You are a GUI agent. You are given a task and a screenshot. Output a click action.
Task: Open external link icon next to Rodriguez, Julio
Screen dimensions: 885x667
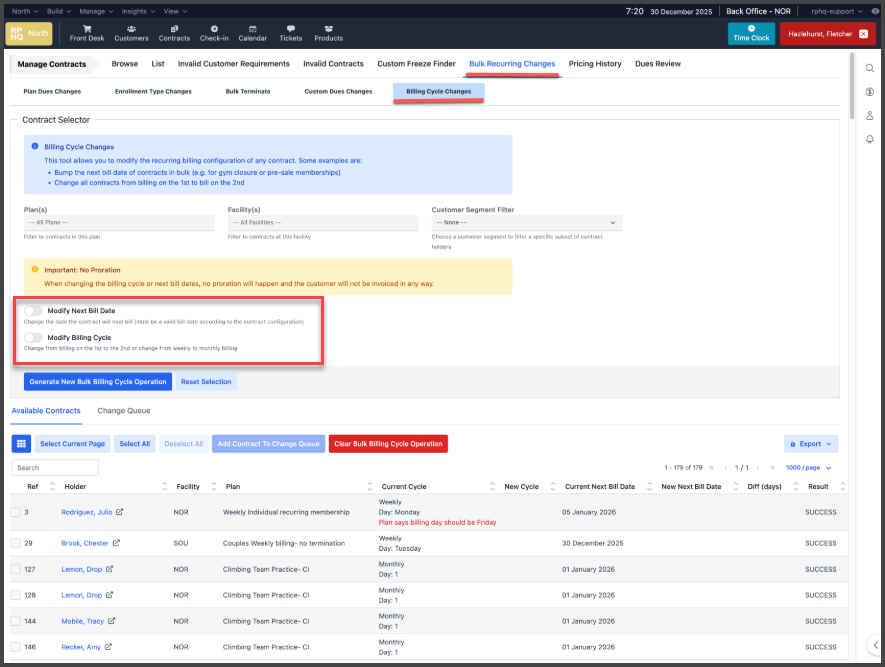(x=120, y=512)
